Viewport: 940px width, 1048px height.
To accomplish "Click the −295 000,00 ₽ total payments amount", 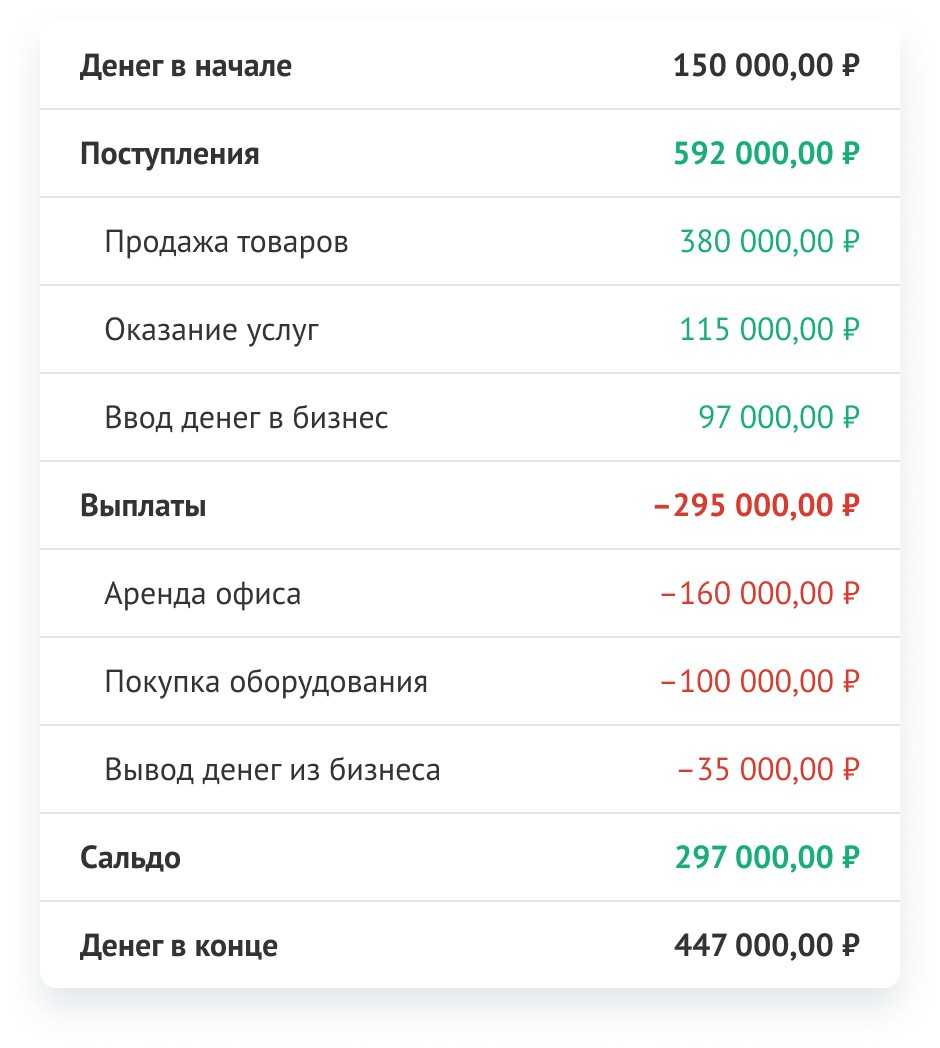I will click(x=756, y=507).
